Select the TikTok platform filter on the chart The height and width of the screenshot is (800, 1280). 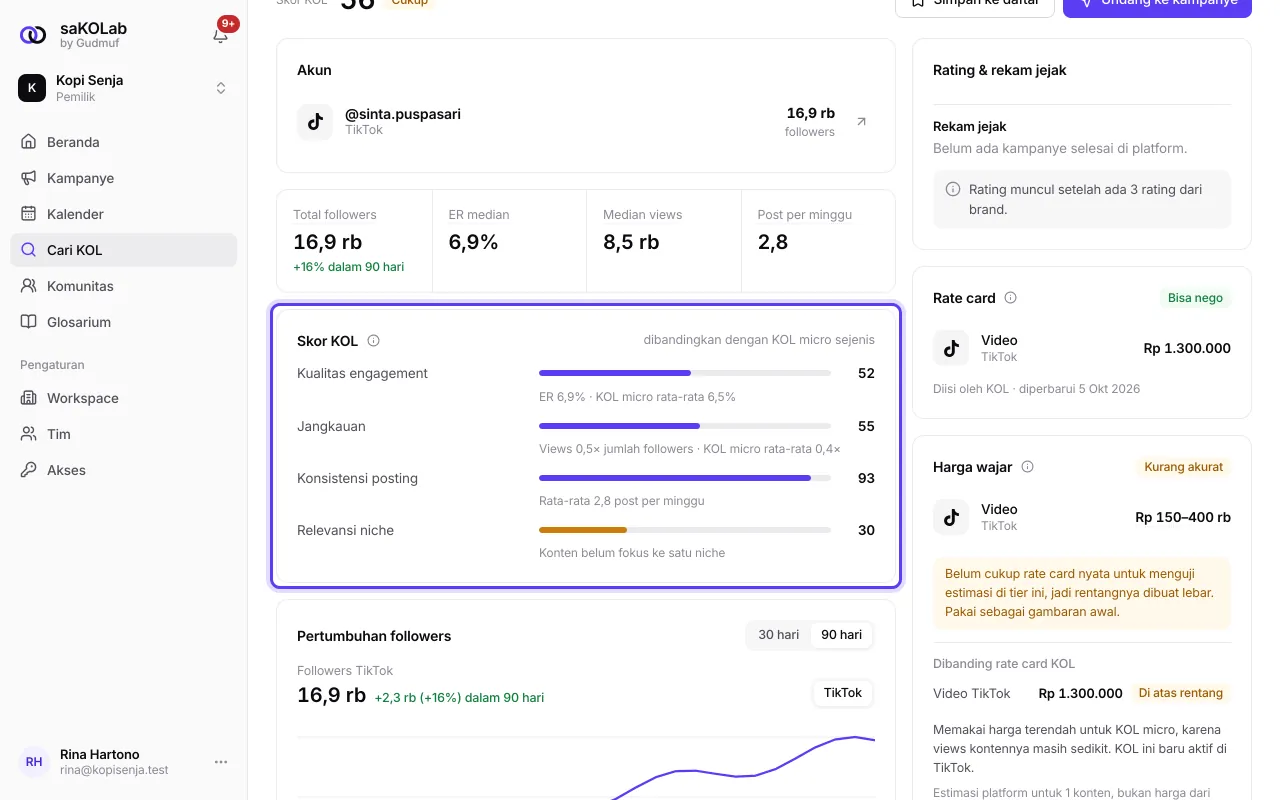pos(843,693)
